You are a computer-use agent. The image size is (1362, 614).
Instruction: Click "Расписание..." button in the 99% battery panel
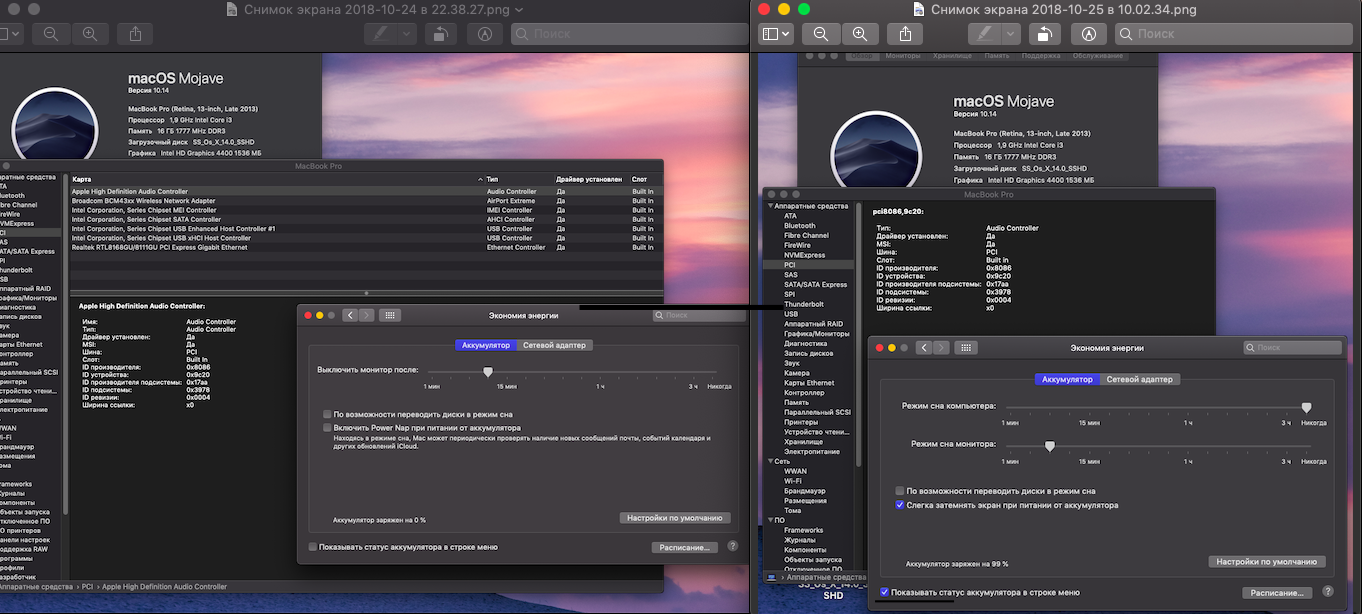(x=1277, y=593)
